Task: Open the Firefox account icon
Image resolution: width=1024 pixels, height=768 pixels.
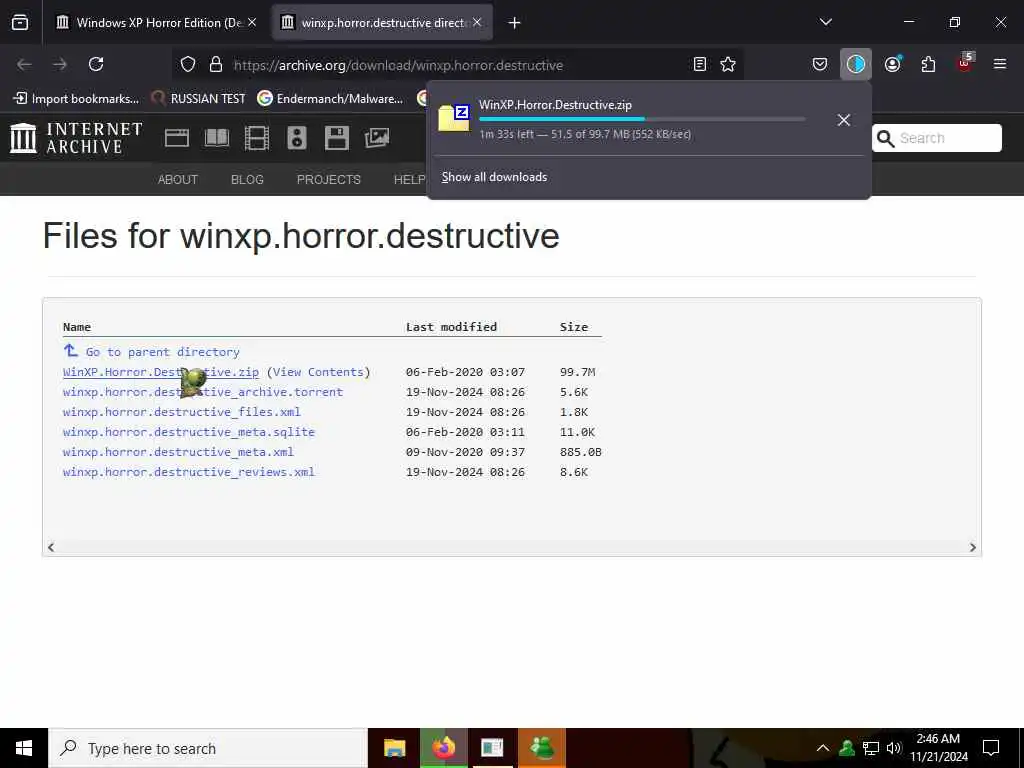Action: (x=892, y=64)
